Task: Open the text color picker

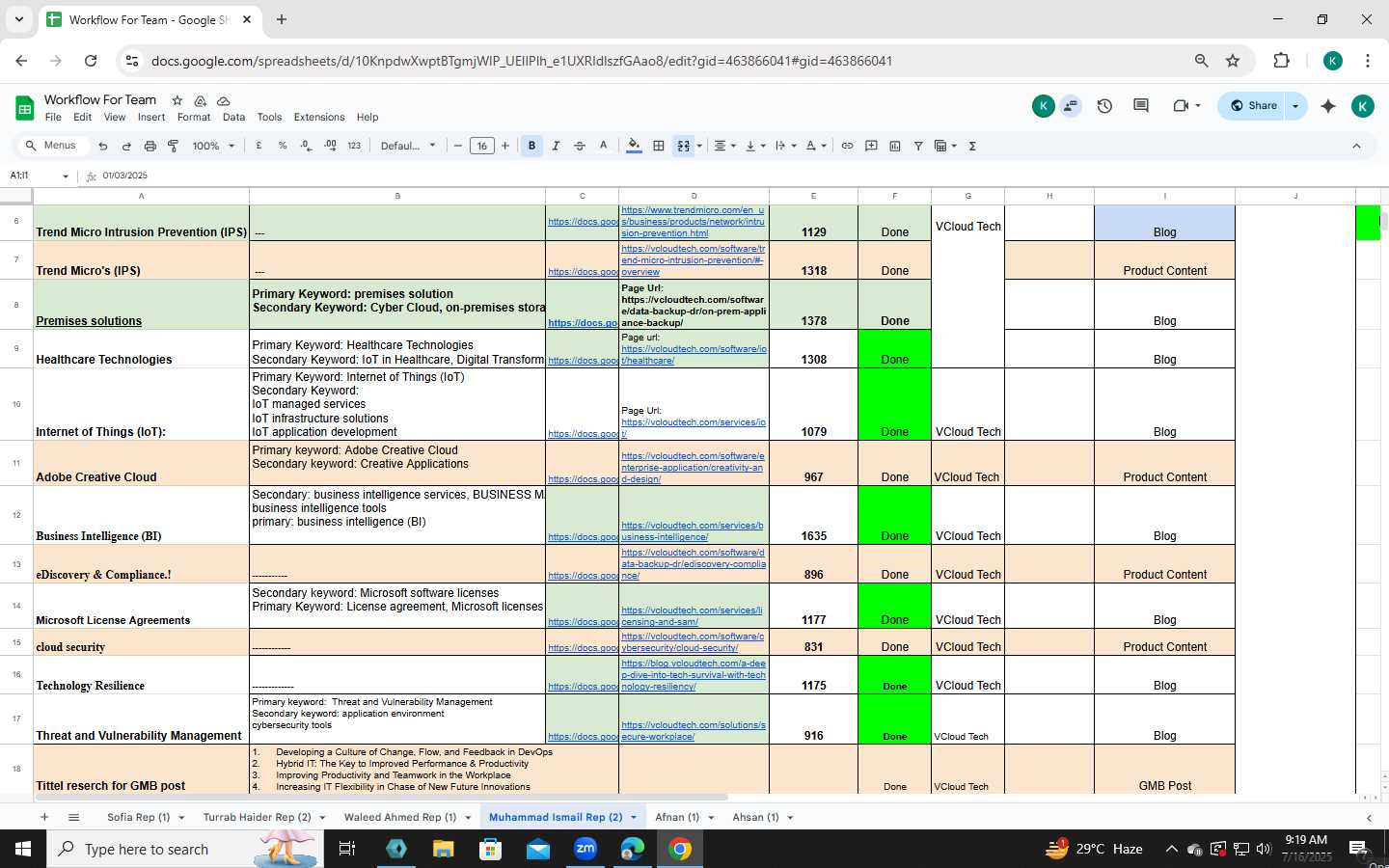Action: [x=604, y=146]
